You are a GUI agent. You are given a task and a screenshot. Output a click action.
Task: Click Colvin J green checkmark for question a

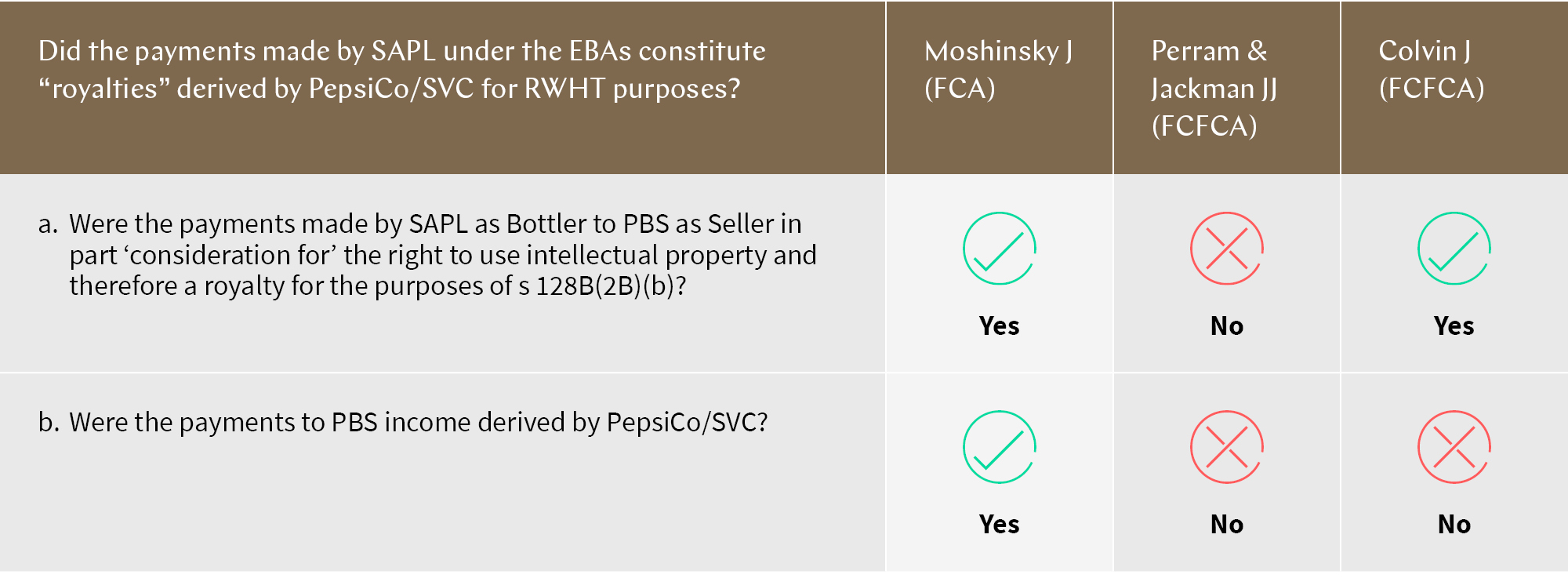[x=1454, y=249]
